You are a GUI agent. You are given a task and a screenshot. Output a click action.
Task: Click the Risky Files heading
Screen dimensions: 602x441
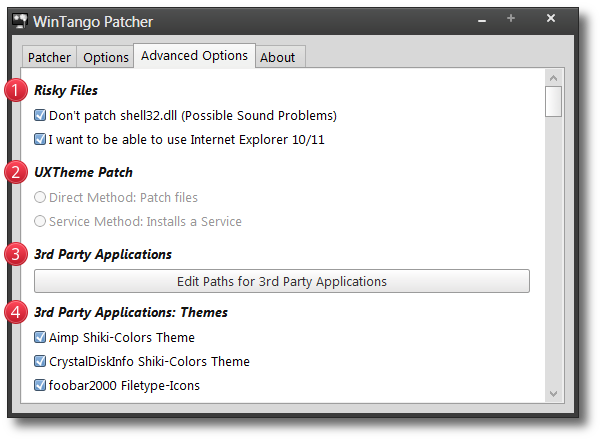pos(66,91)
